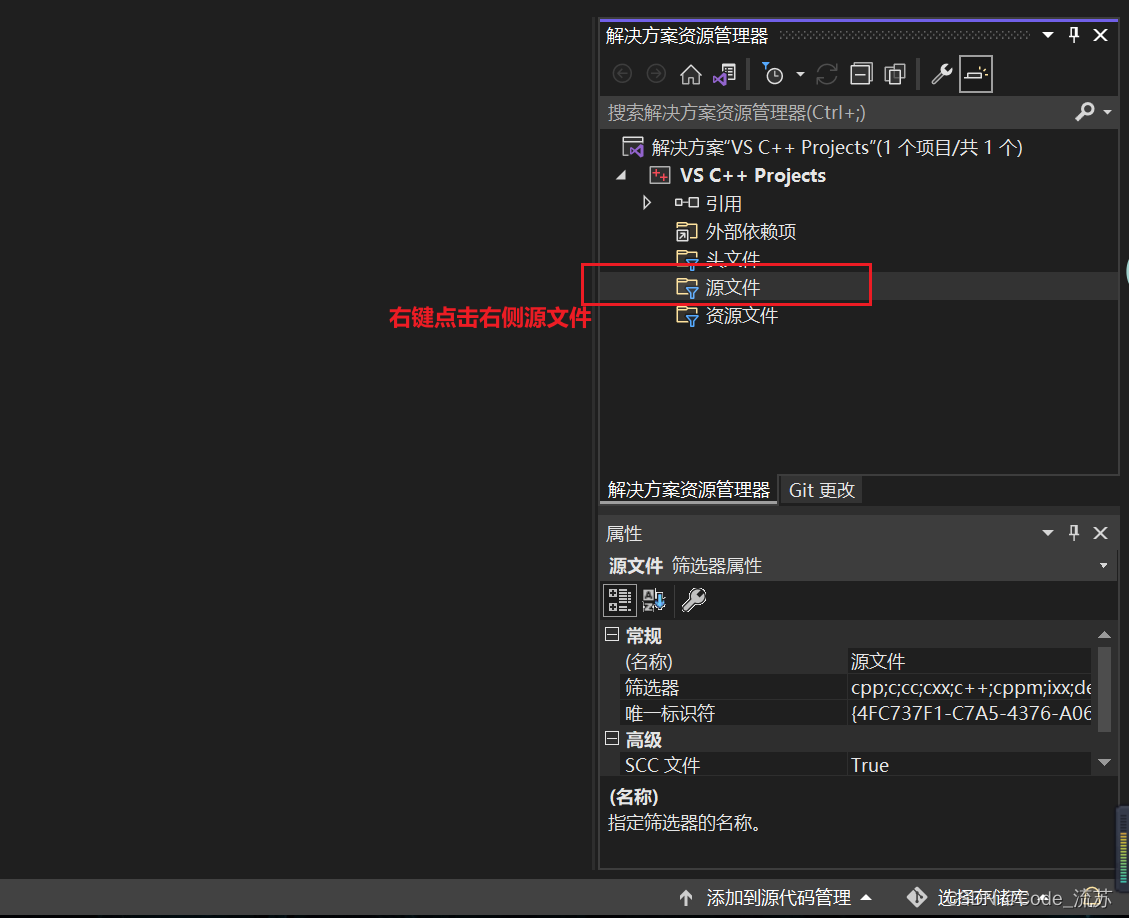Click the refresh sync icon in Solution Explorer
The height and width of the screenshot is (918, 1129).
tap(827, 74)
